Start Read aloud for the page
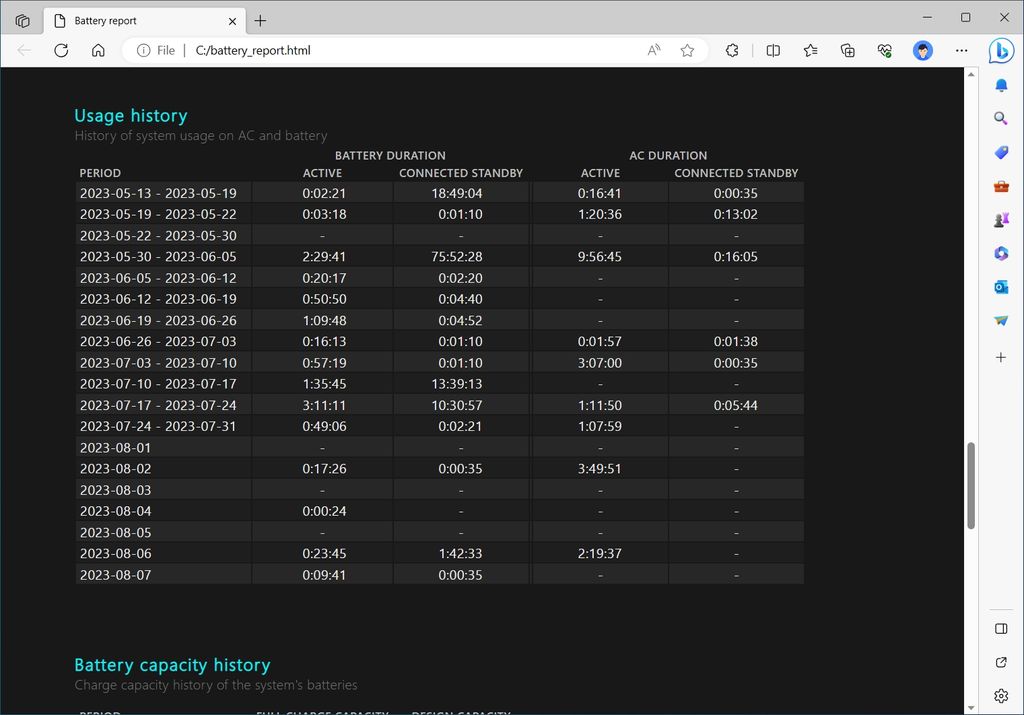Screen dimensions: 1024x715 point(652,50)
